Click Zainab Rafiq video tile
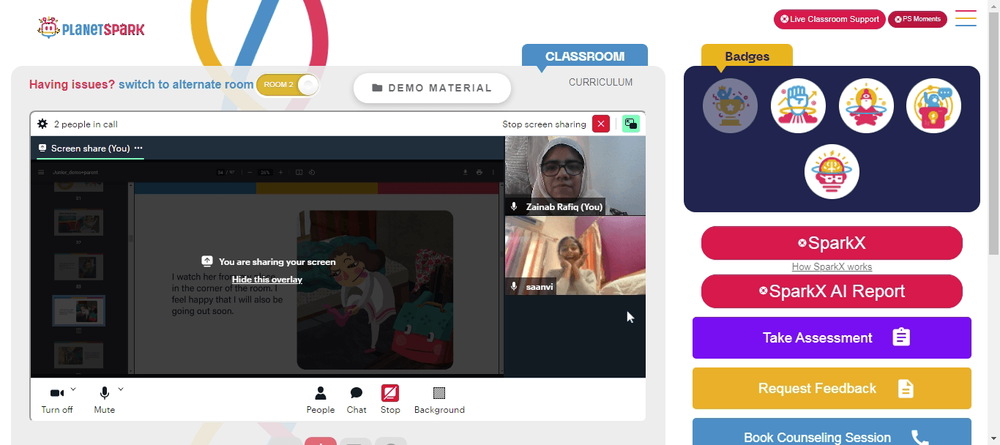The width and height of the screenshot is (1000, 445). [575, 175]
